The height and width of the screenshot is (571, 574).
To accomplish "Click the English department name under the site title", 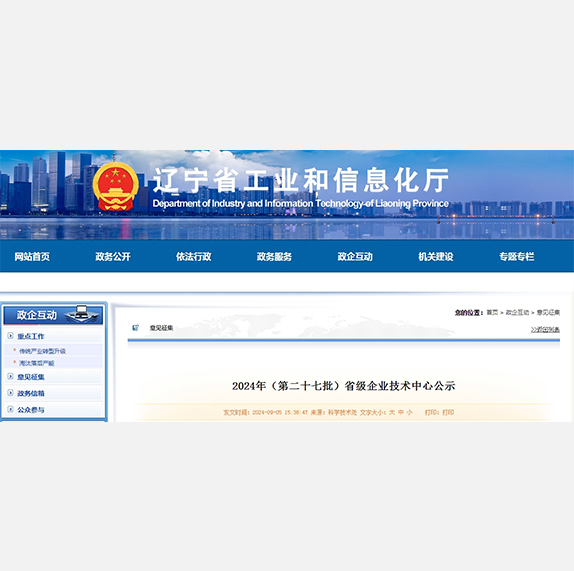I will coord(301,203).
